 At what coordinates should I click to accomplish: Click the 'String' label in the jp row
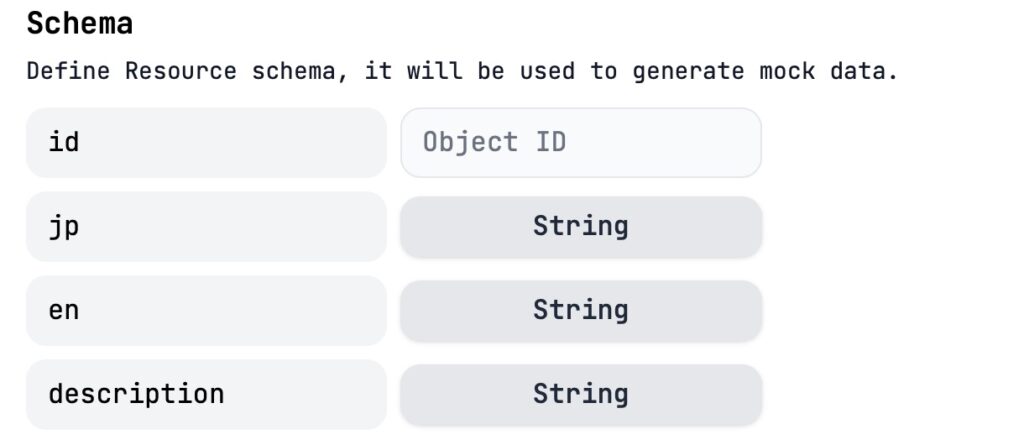pos(580,226)
